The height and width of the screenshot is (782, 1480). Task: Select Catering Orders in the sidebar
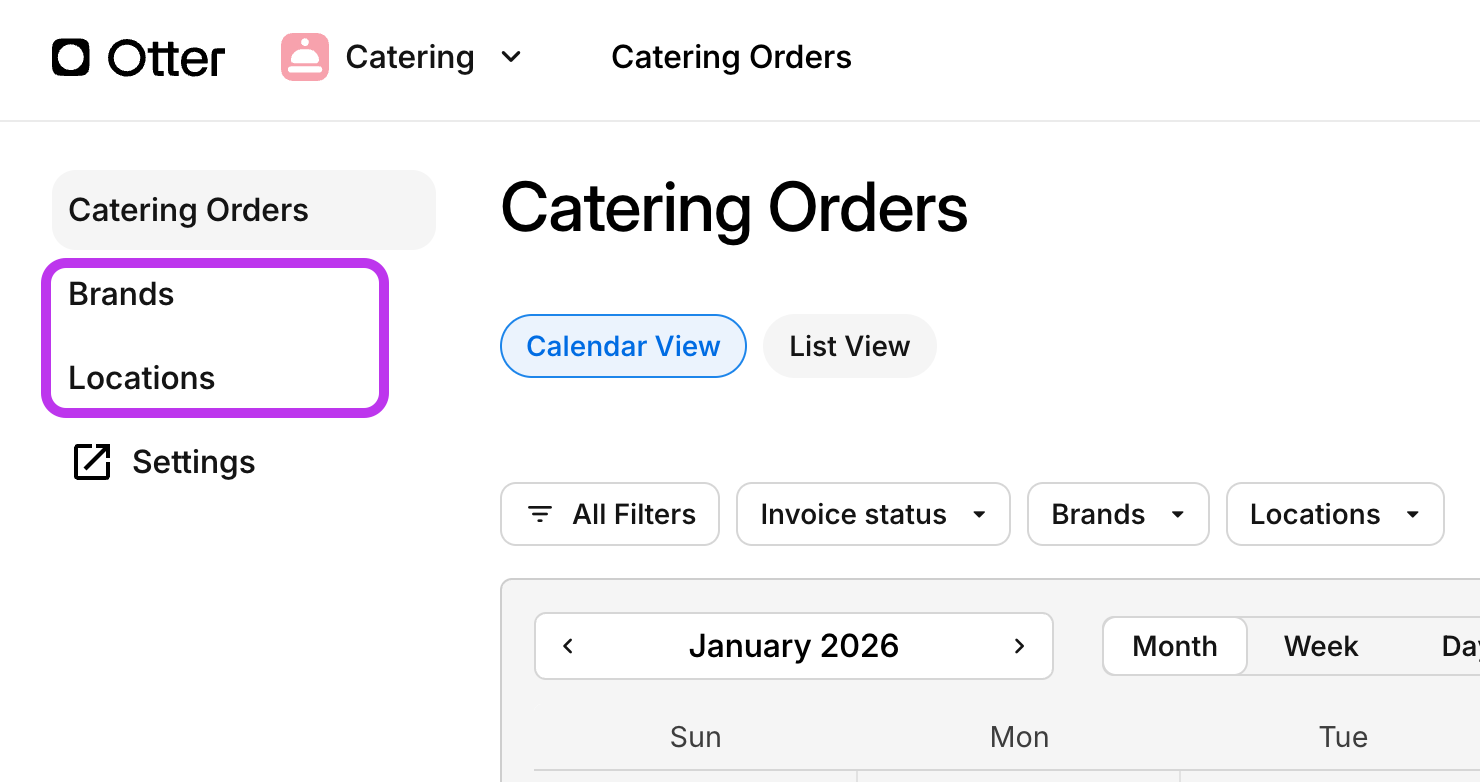[x=188, y=209]
